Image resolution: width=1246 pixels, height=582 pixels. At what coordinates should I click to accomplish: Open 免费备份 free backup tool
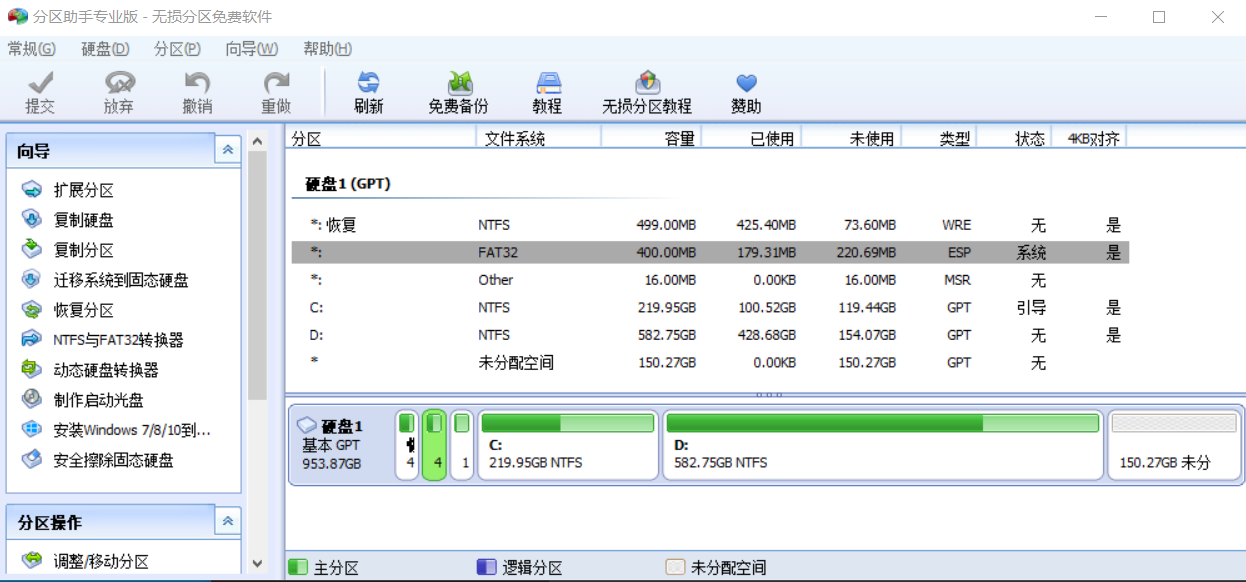pyautogui.click(x=458, y=84)
